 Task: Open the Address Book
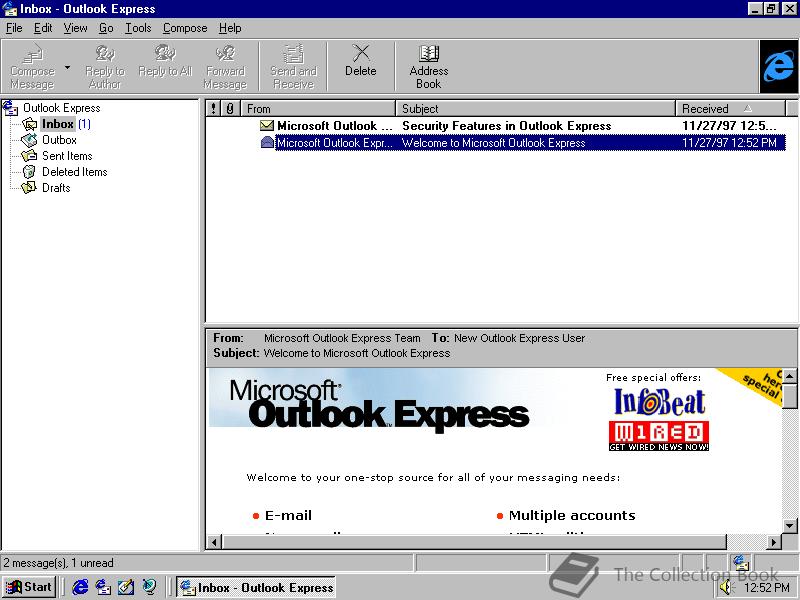click(429, 67)
